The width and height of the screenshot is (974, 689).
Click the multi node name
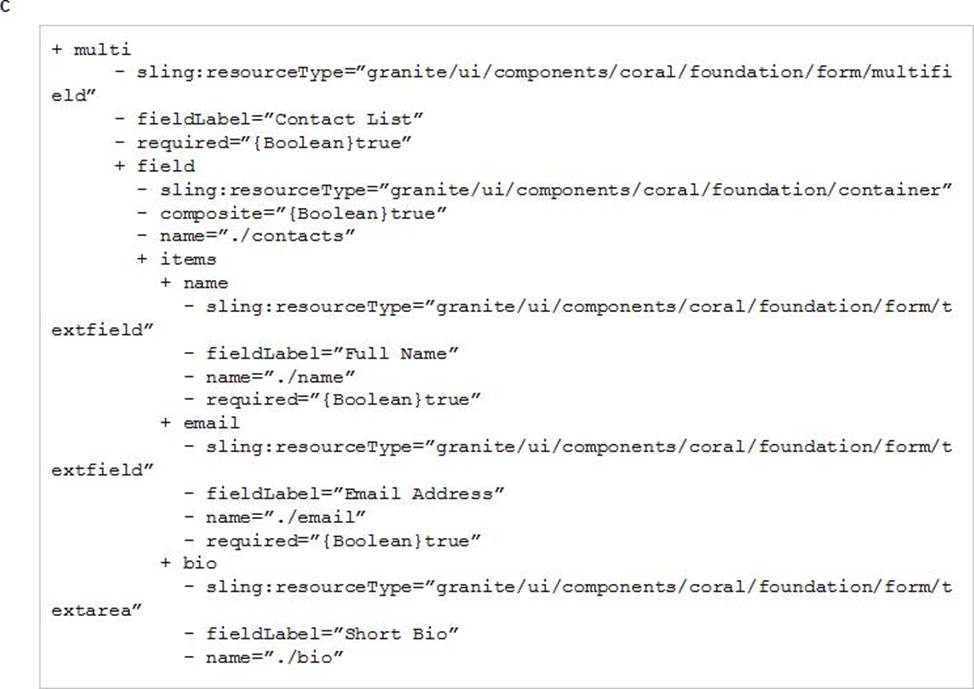click(x=102, y=49)
